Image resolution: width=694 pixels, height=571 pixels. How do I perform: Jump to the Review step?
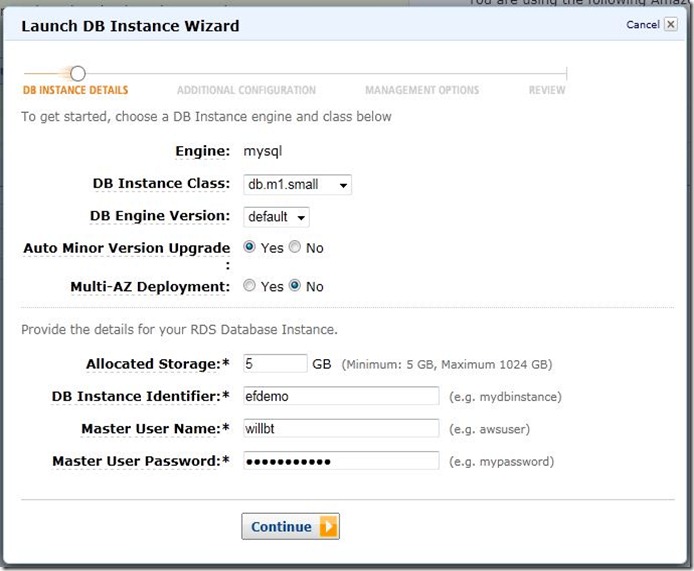[x=546, y=91]
